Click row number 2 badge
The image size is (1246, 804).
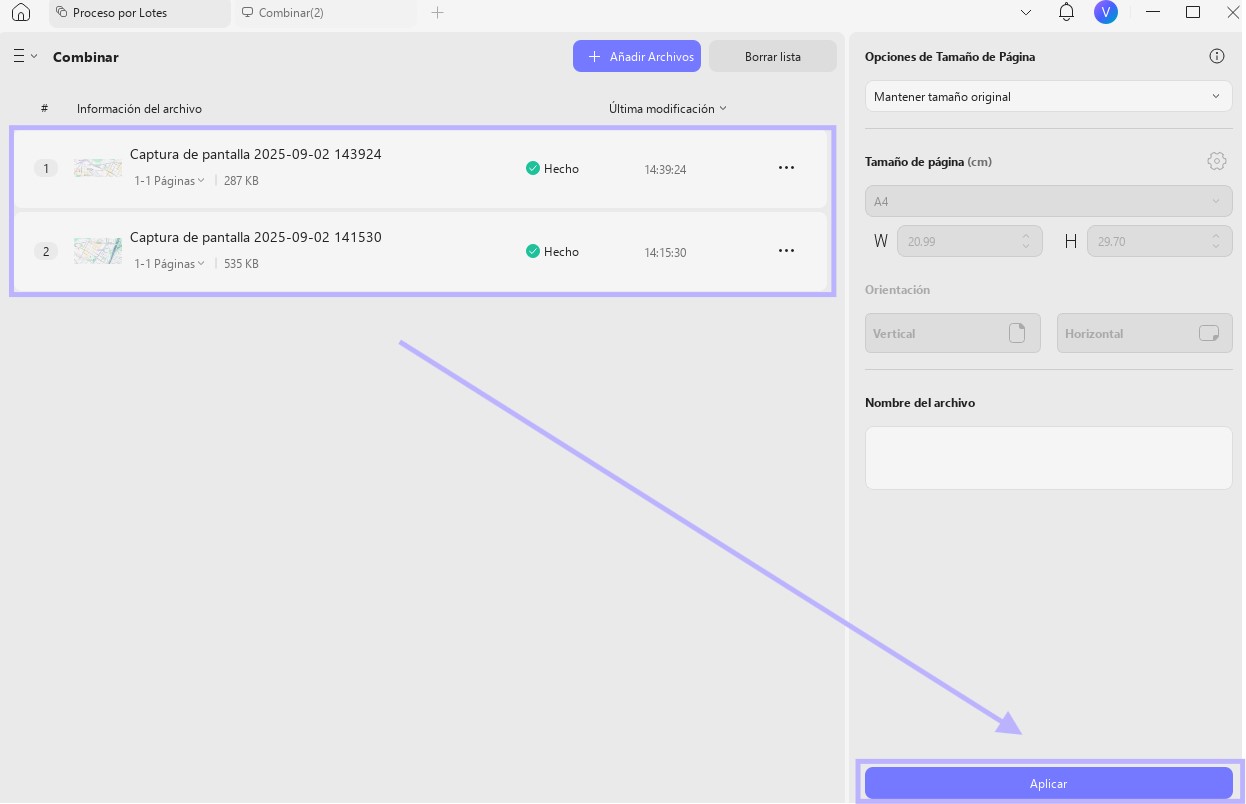point(46,251)
